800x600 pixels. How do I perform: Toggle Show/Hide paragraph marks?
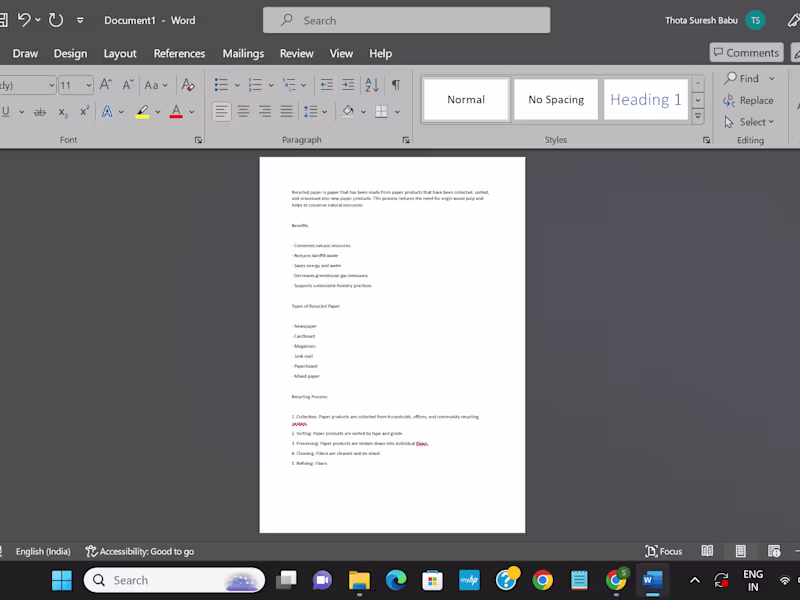(x=396, y=85)
